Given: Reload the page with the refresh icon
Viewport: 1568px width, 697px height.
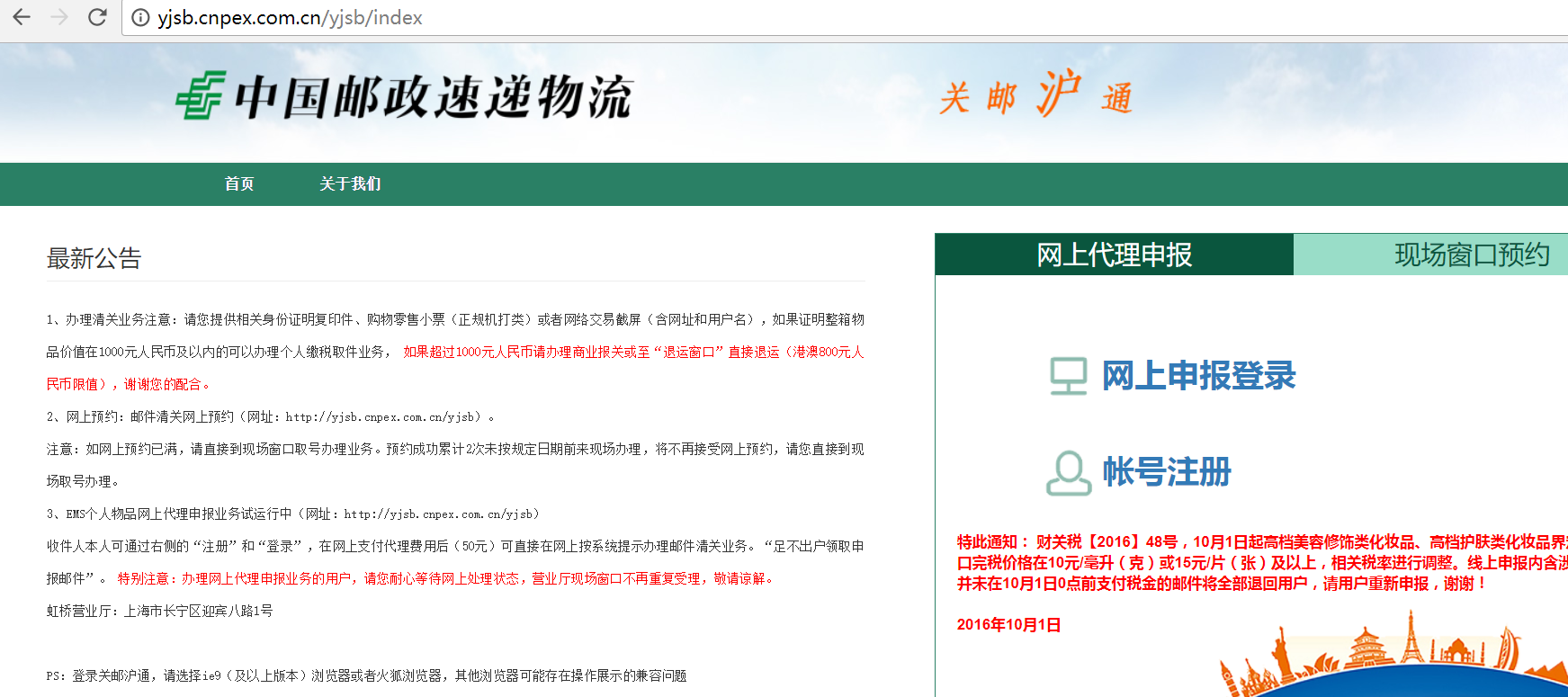Looking at the screenshot, I should coord(97,17).
